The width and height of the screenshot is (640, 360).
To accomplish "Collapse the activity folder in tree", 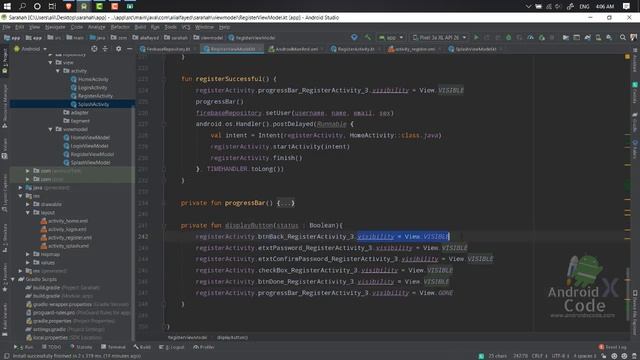I will coord(58,71).
